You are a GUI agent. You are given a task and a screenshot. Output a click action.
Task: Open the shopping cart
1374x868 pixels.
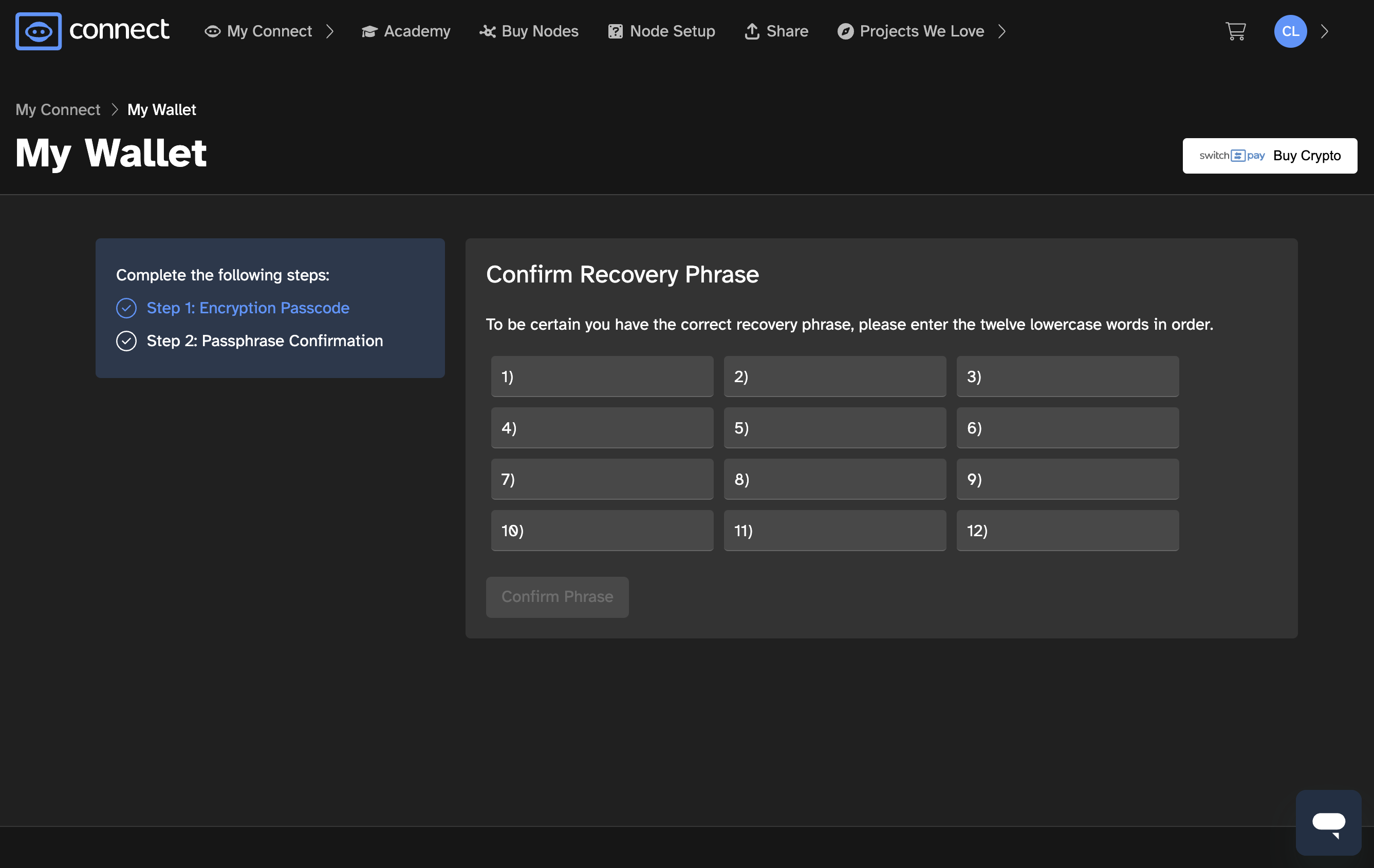[x=1235, y=31]
